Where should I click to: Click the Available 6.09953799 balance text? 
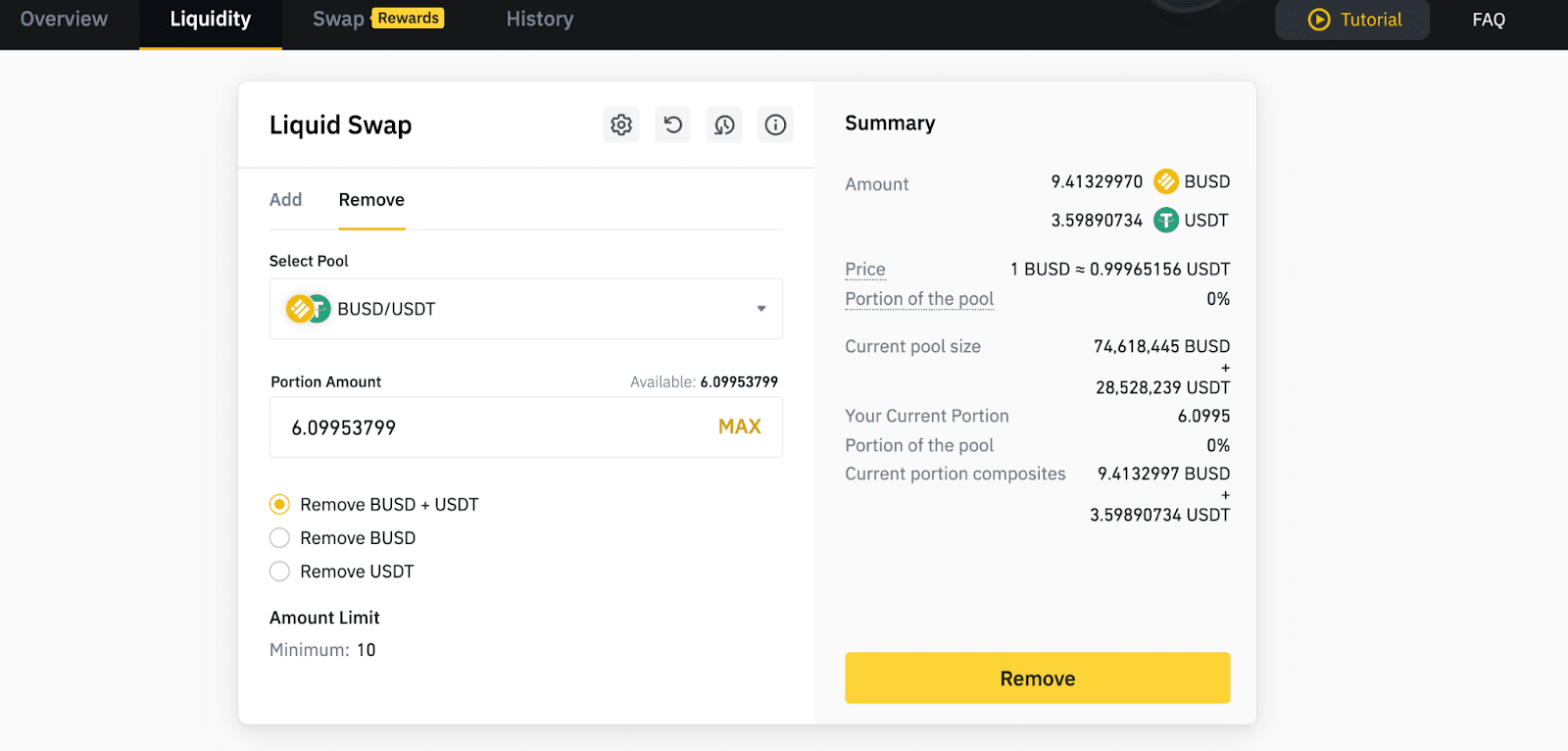(704, 381)
